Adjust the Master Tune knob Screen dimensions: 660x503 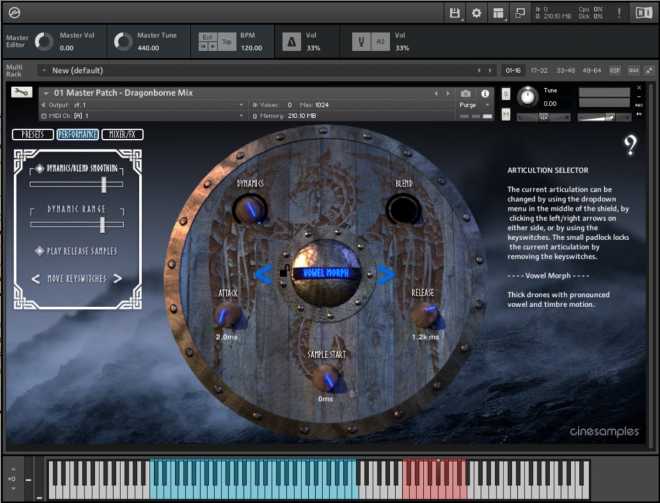123,42
